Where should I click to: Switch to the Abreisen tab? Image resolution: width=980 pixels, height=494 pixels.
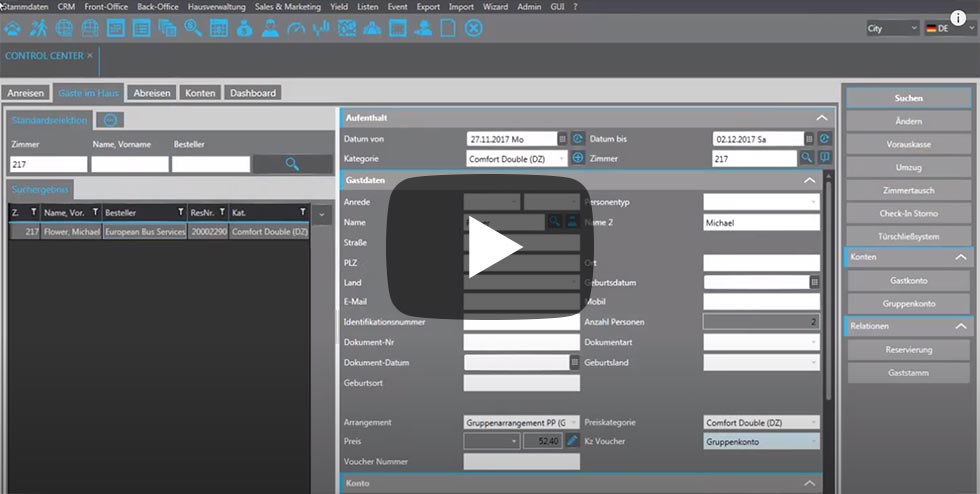[x=152, y=93]
